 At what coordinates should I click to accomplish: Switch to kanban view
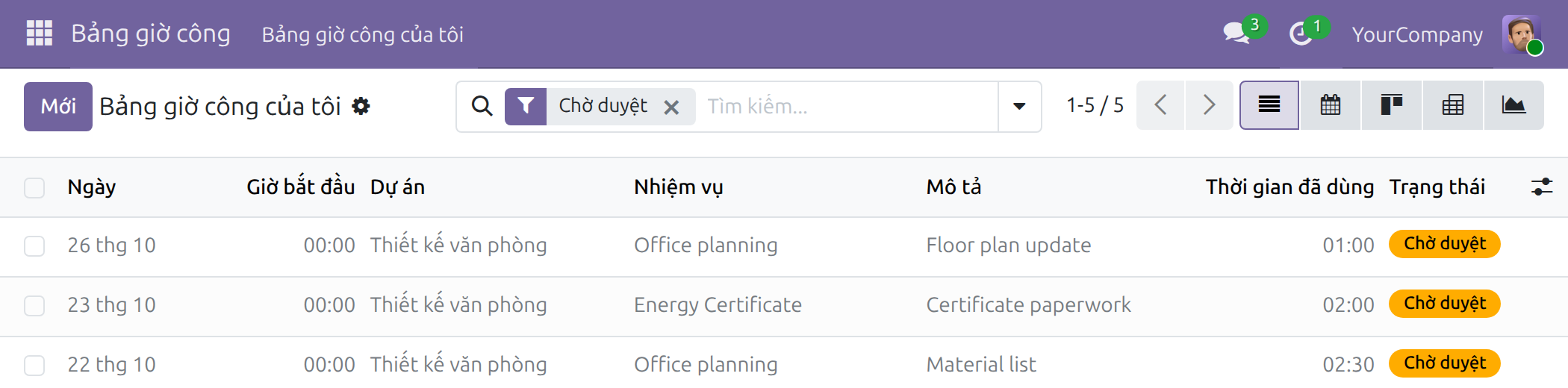tap(1392, 105)
